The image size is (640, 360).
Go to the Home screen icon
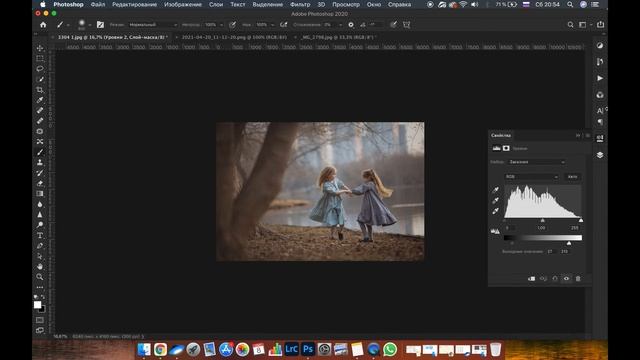coord(43,24)
